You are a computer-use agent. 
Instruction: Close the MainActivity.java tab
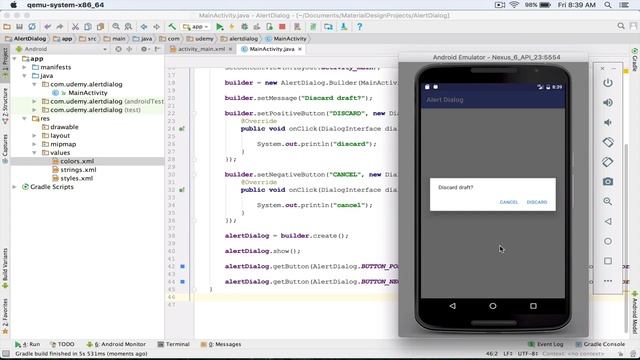pyautogui.click(x=300, y=49)
